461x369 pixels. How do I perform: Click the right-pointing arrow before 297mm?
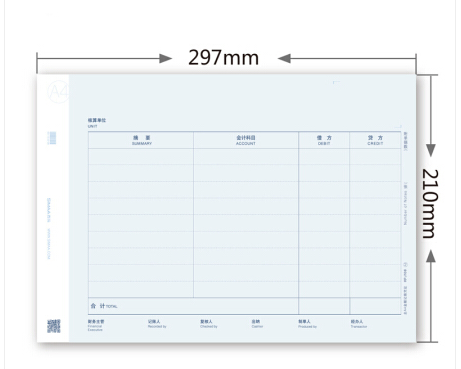coord(166,59)
